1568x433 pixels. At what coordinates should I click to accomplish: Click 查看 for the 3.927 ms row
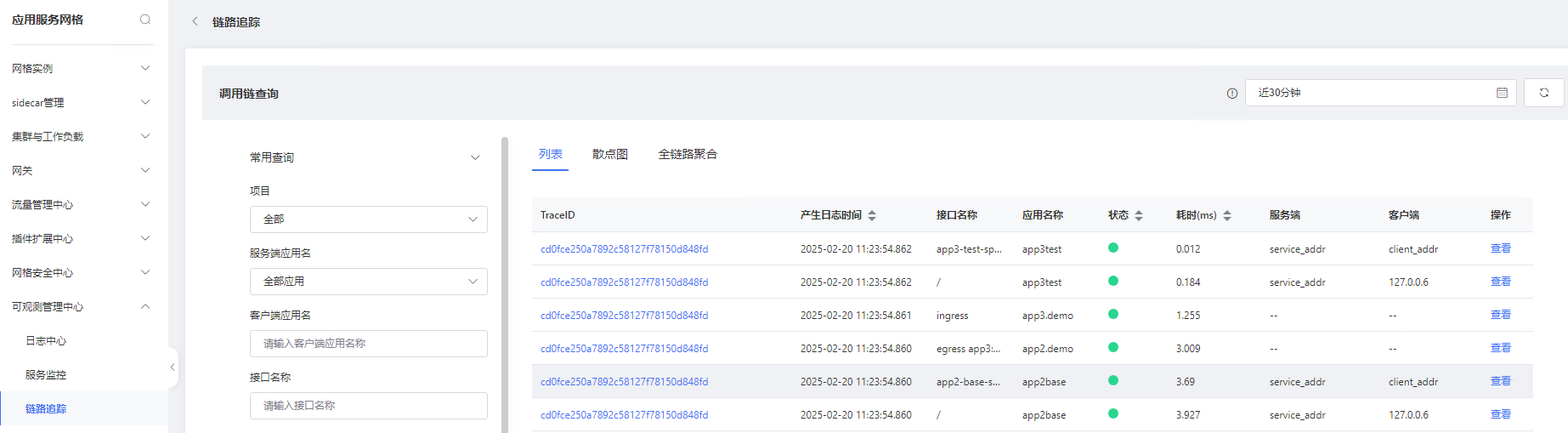tap(1501, 414)
